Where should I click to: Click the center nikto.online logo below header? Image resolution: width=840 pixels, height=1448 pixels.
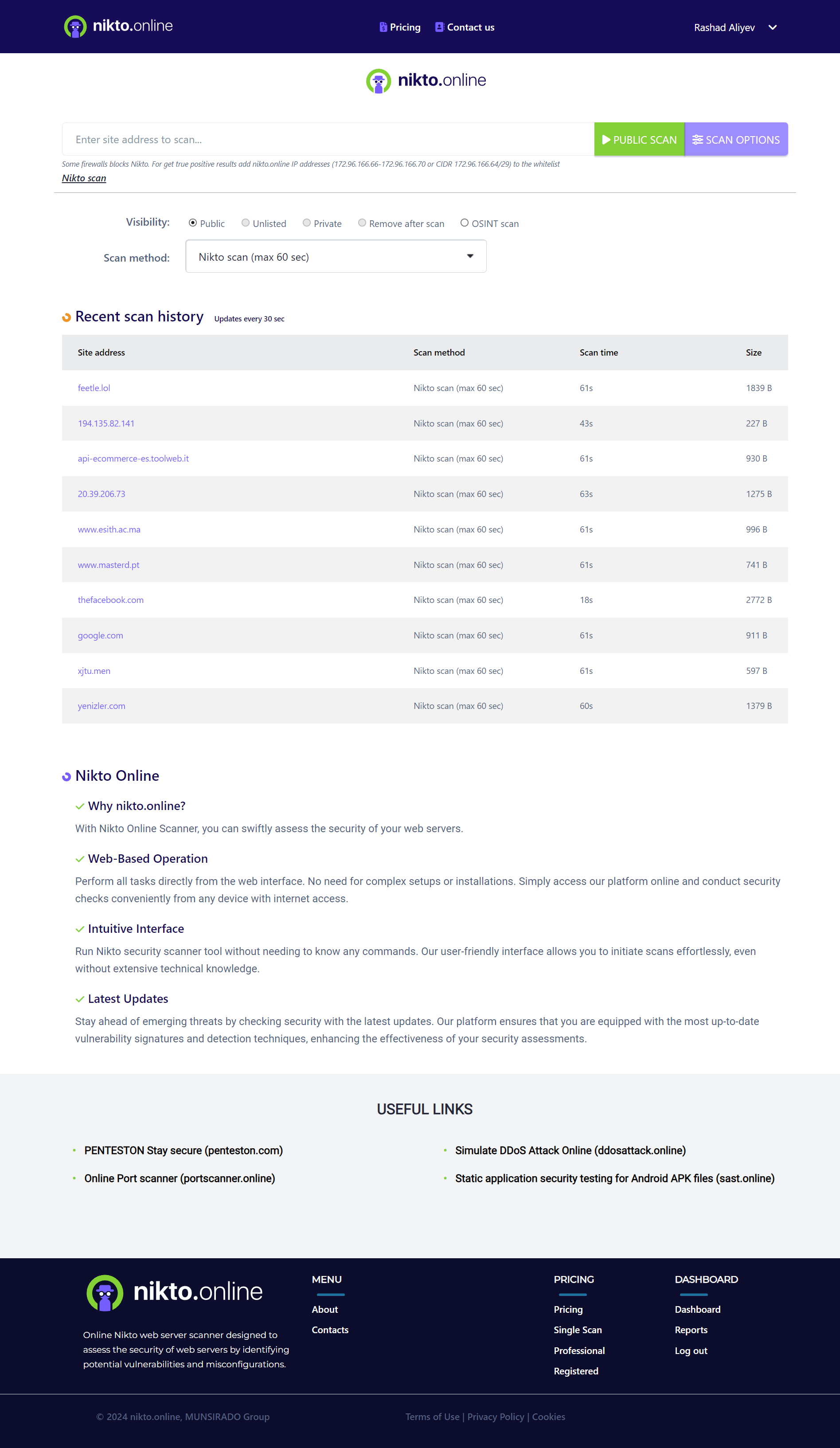tap(426, 80)
